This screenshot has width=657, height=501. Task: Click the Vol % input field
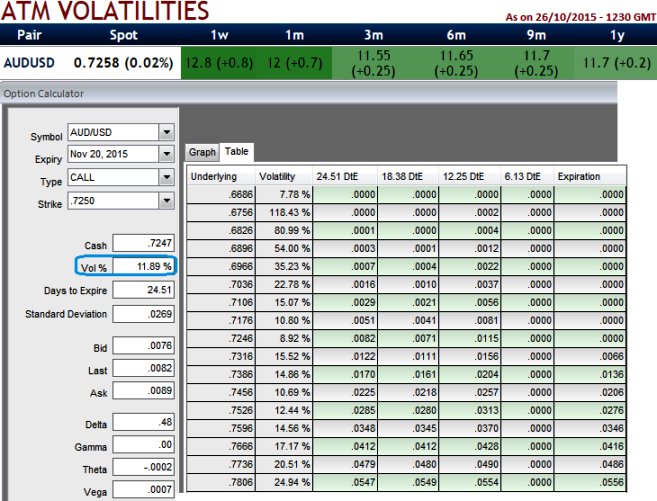coord(143,266)
